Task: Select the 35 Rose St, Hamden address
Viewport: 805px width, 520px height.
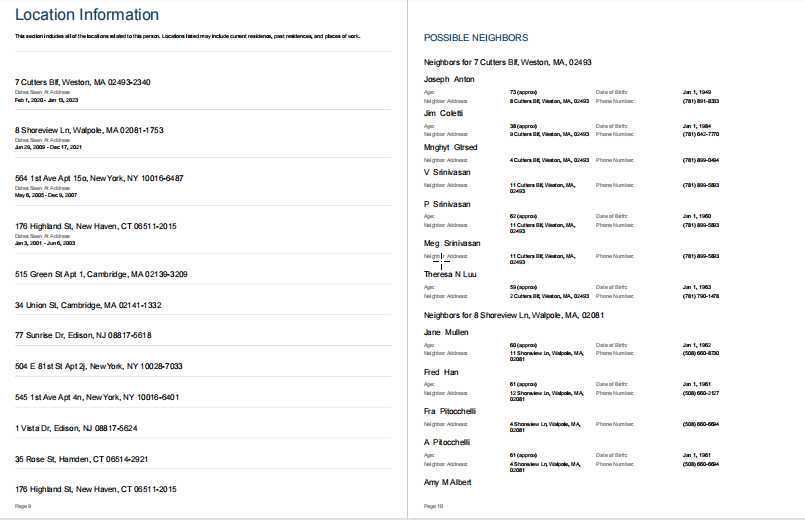Action: click(x=81, y=459)
